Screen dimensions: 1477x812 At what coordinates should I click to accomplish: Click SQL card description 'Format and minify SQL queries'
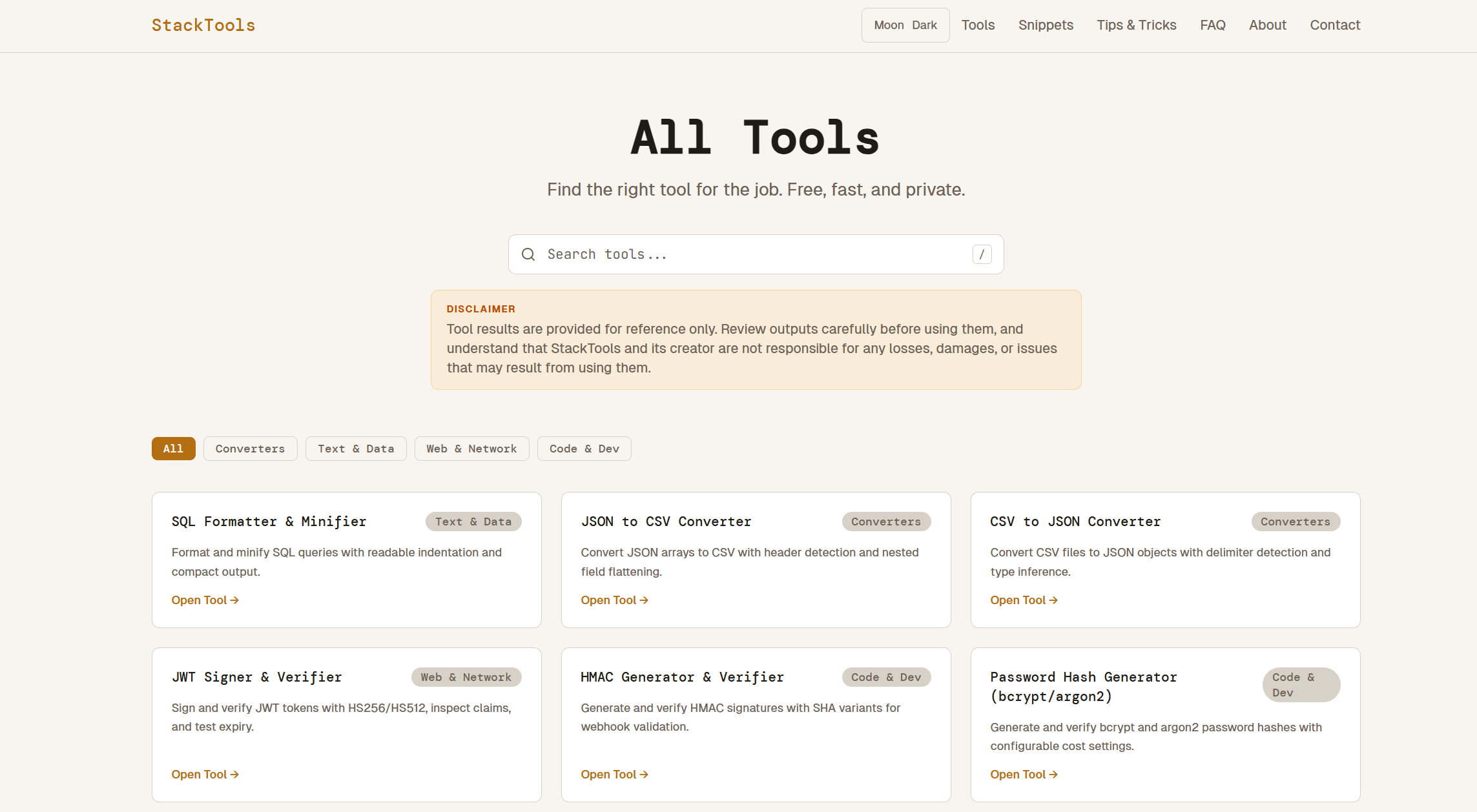point(336,562)
